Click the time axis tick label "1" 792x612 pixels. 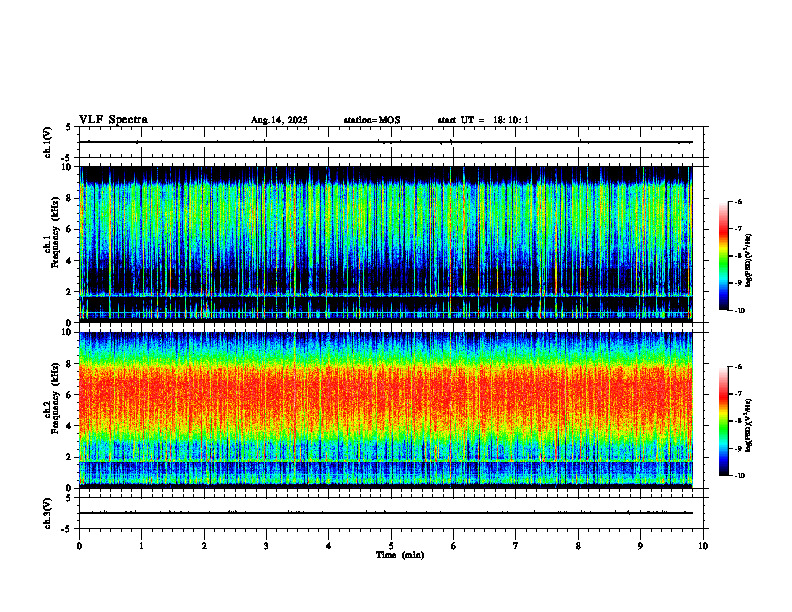[x=141, y=546]
